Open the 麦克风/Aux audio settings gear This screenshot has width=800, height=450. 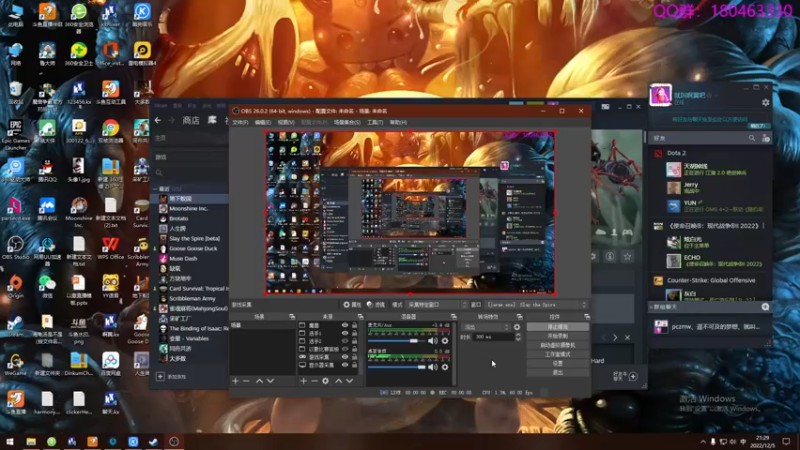(445, 340)
